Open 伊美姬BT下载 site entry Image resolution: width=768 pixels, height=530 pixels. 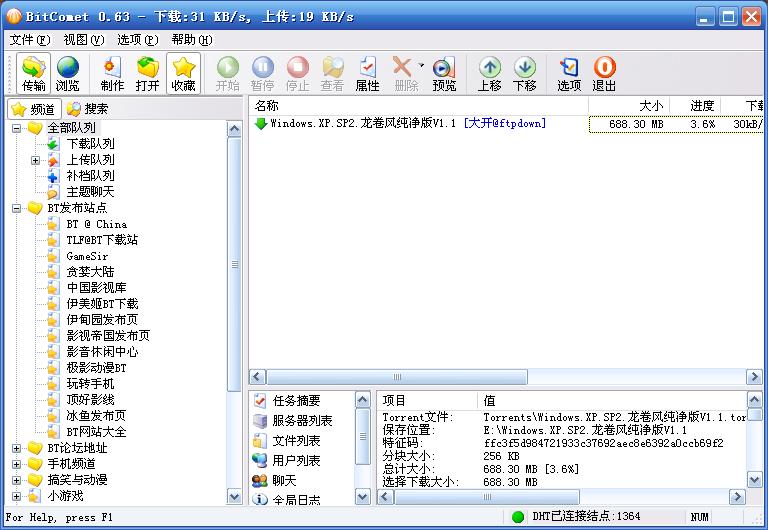tap(102, 304)
